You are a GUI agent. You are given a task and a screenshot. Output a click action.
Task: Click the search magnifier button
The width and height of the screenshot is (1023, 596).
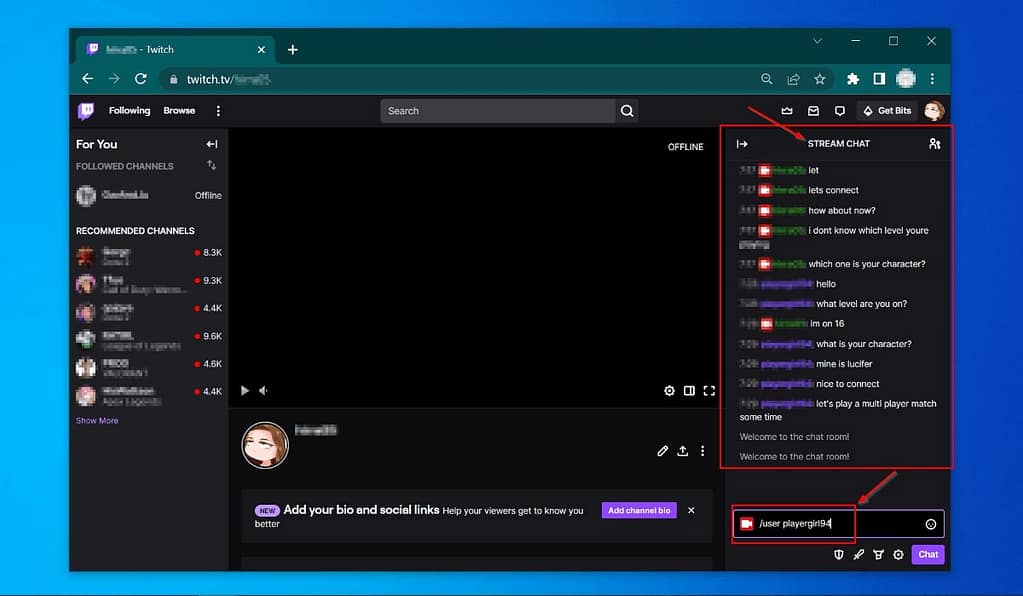pos(627,111)
